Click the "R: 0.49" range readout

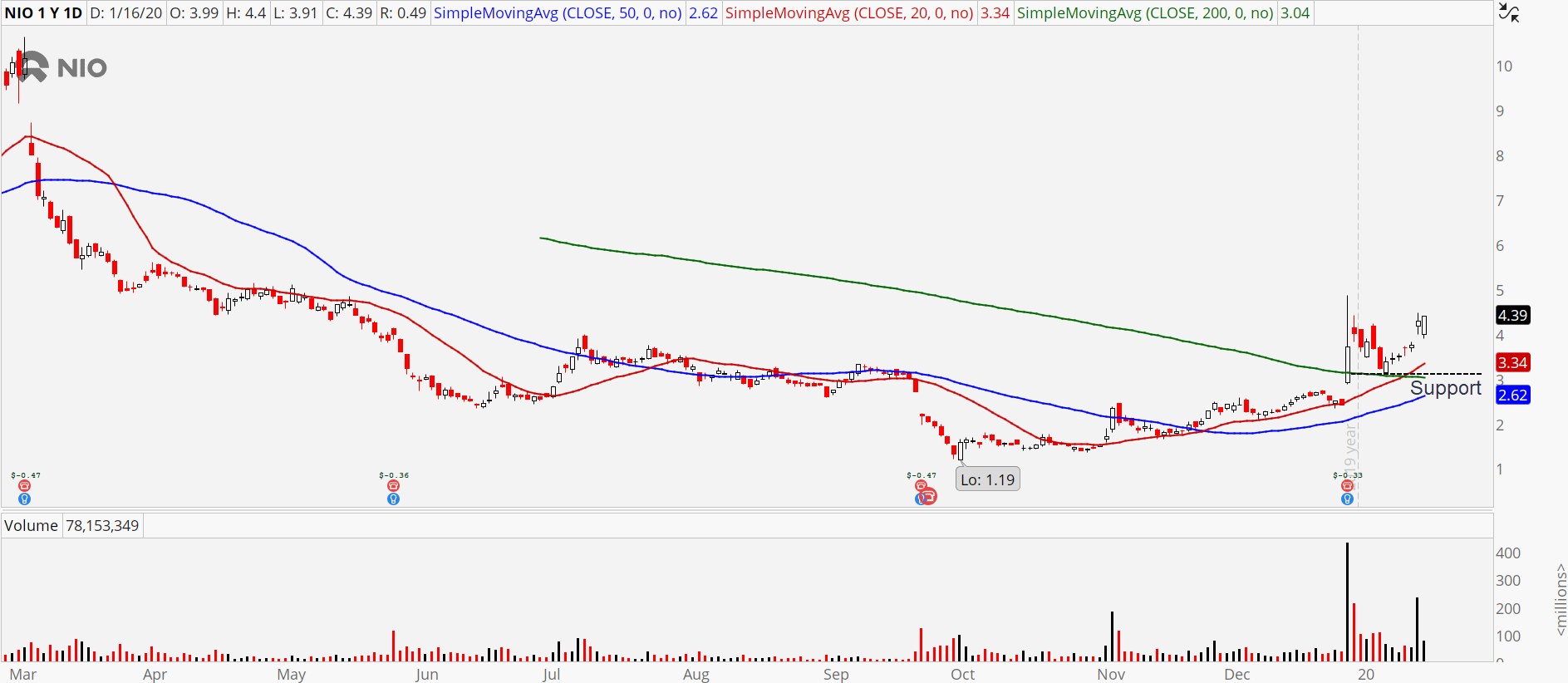403,13
